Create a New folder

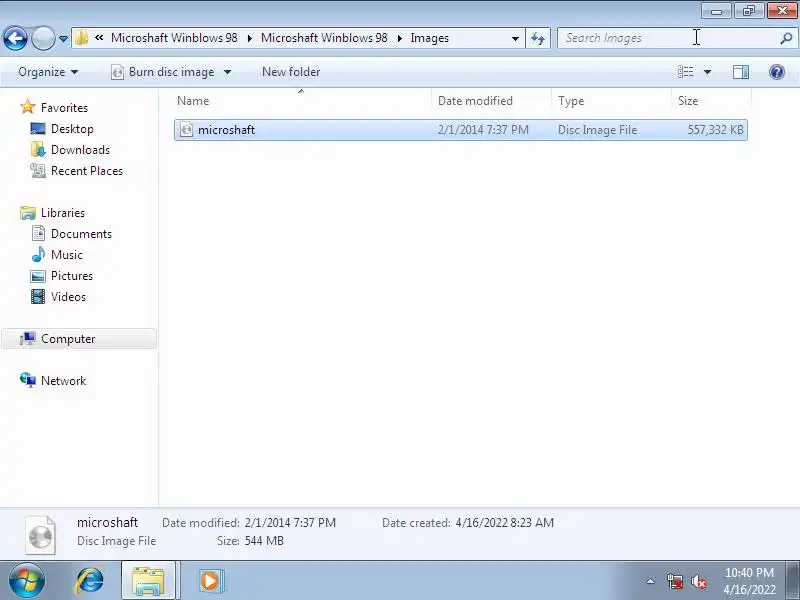pyautogui.click(x=291, y=72)
